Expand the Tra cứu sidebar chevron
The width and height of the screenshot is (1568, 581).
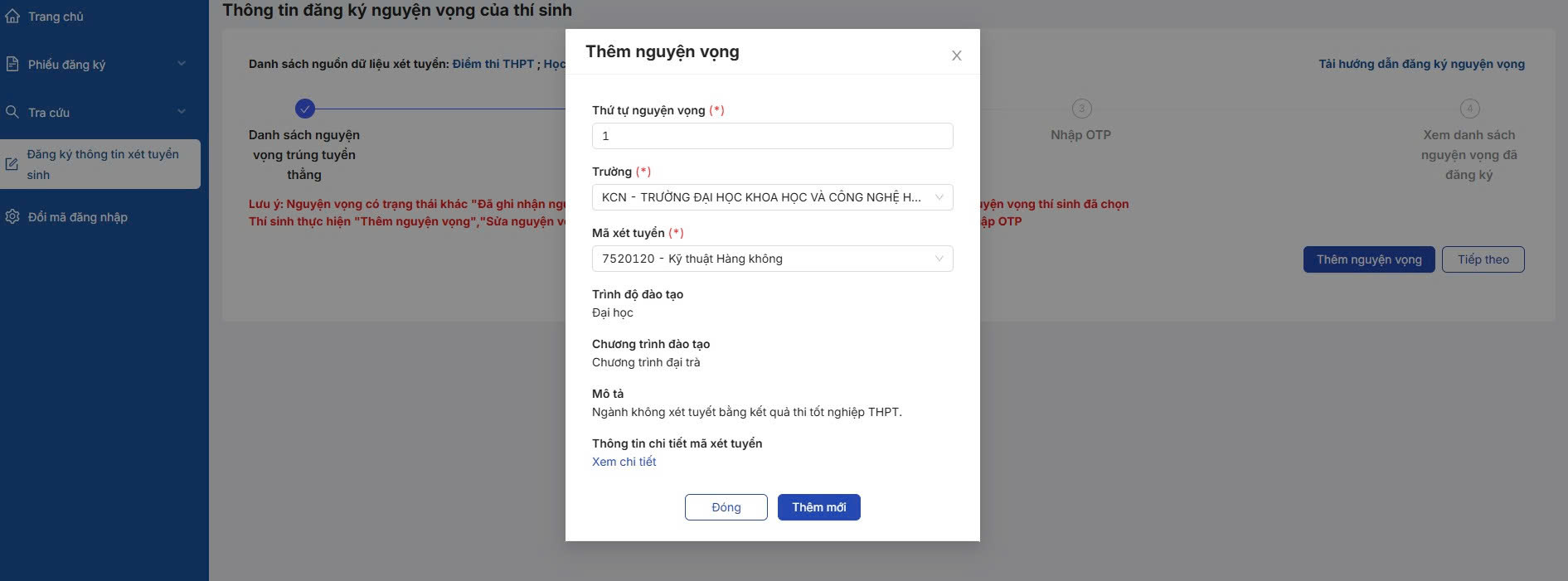coord(182,112)
